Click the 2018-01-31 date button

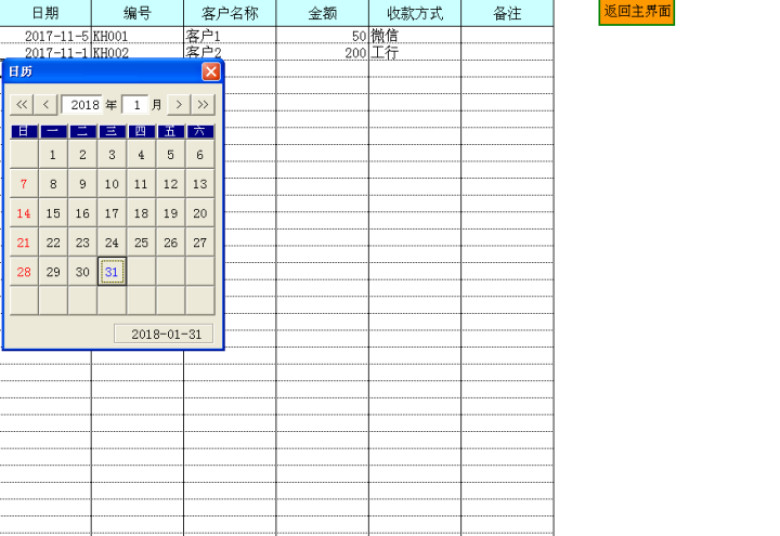pyautogui.click(x=164, y=334)
